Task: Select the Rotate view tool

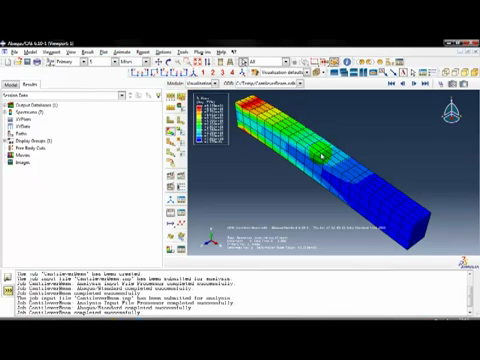Action: click(168, 62)
